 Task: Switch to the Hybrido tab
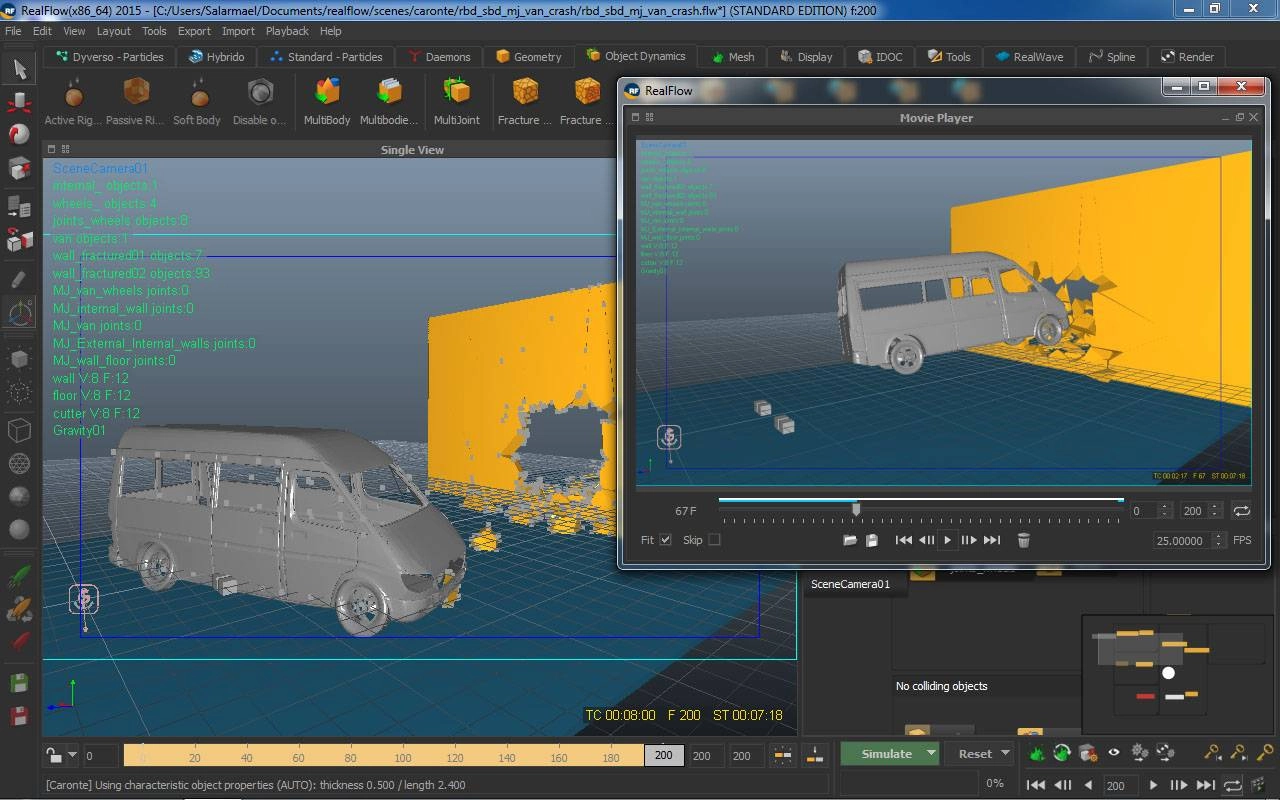coord(216,57)
